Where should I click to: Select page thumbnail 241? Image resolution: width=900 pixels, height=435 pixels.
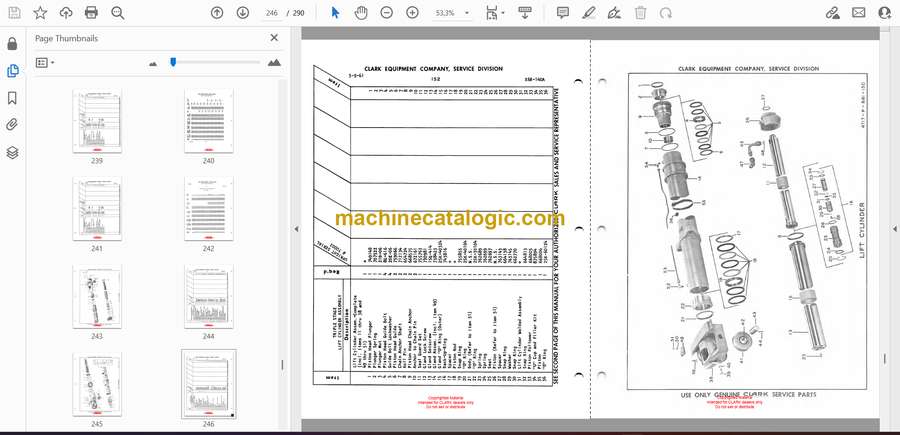click(96, 209)
